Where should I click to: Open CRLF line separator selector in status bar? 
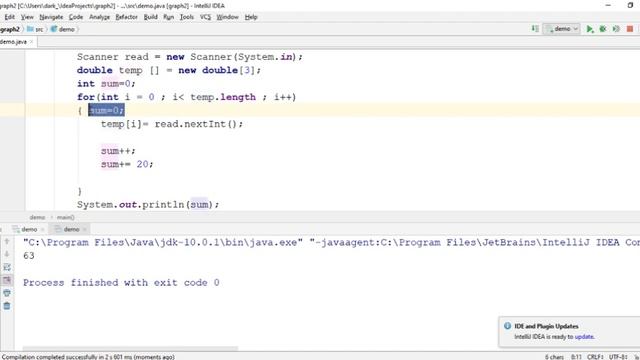[x=595, y=357]
